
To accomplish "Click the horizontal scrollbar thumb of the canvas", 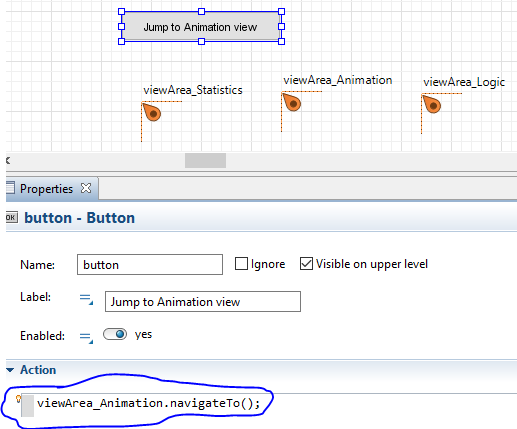I will [x=205, y=161].
